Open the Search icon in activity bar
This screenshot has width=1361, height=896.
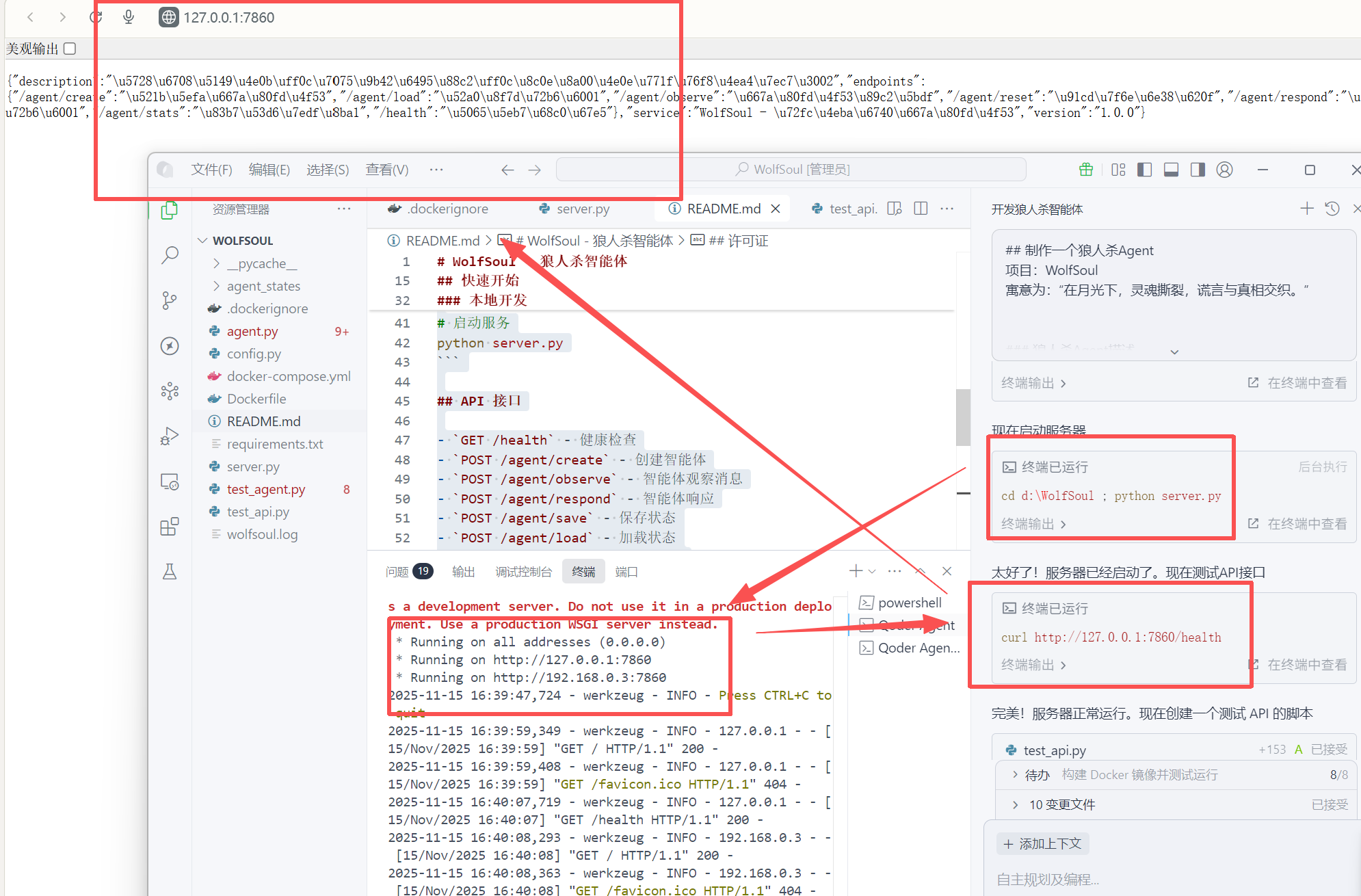[x=170, y=255]
